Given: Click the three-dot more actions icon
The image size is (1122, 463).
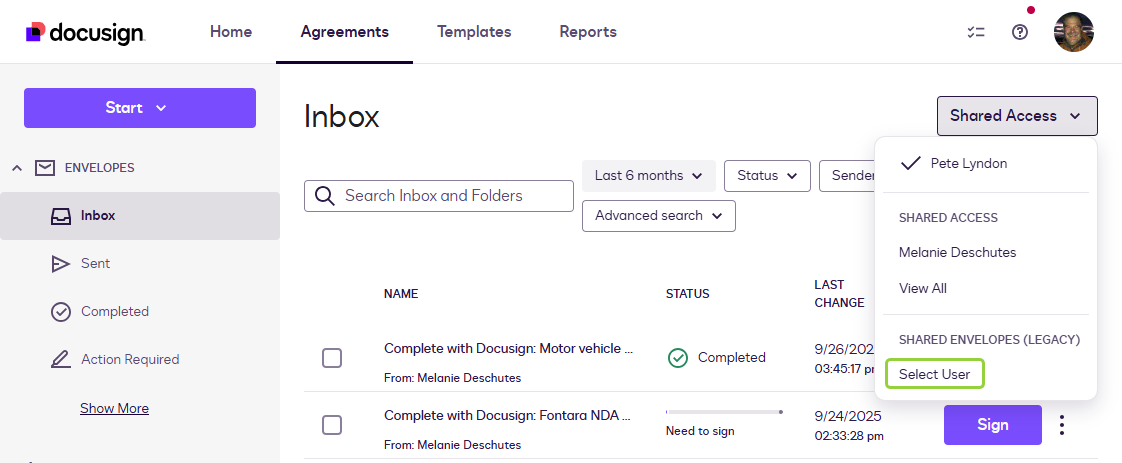Looking at the screenshot, I should pyautogui.click(x=1062, y=425).
